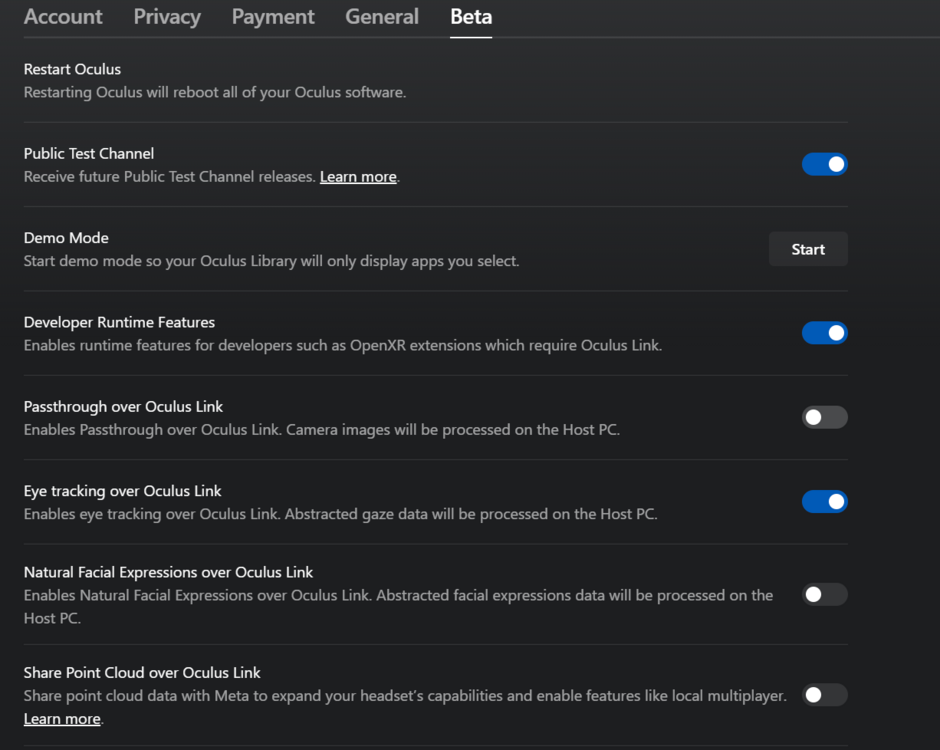Click the Eye tracking over Oculus Link label
This screenshot has width=940, height=750.
(x=123, y=491)
